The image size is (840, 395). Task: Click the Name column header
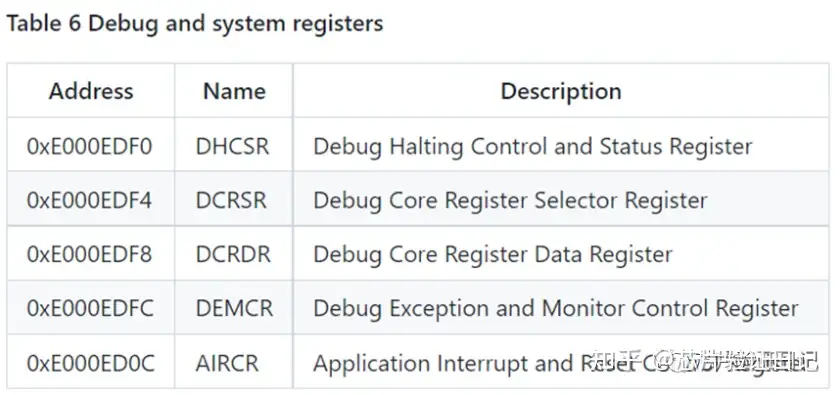pyautogui.click(x=234, y=91)
